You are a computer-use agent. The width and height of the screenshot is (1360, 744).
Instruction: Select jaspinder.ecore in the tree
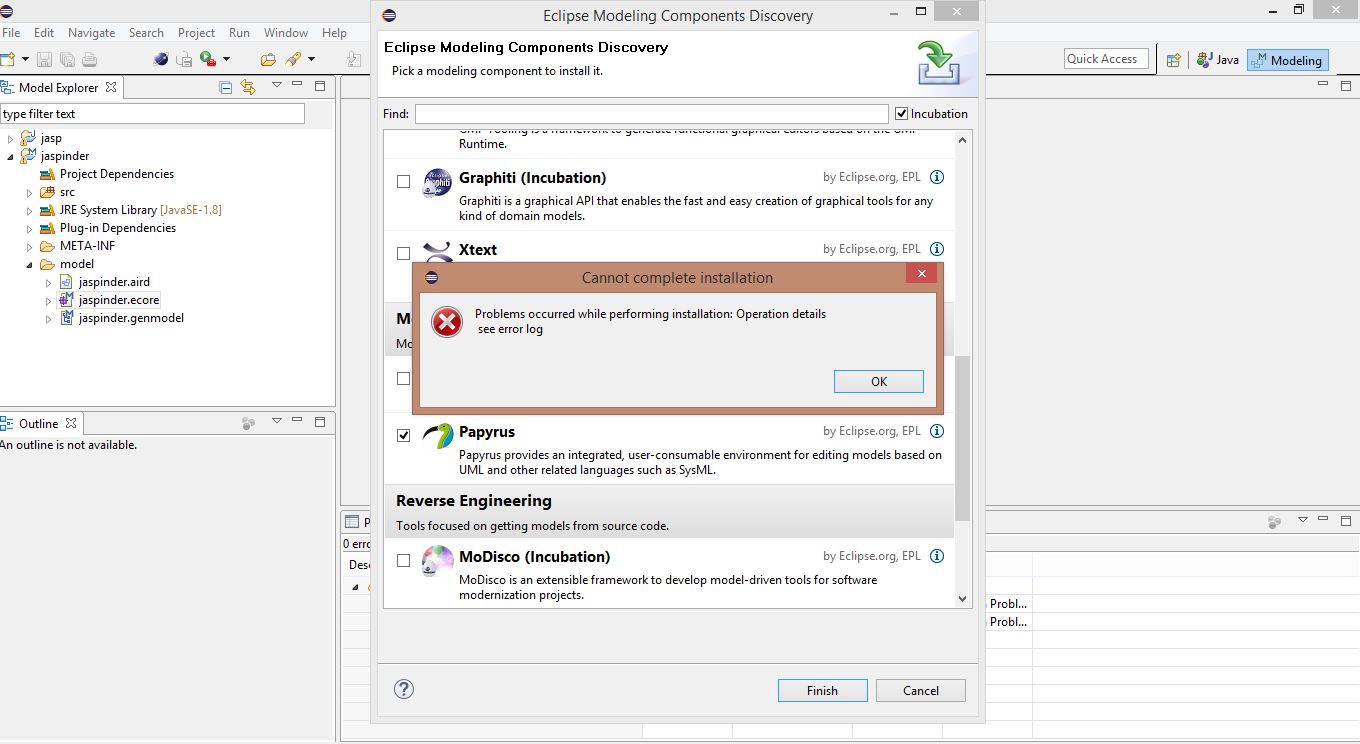pos(119,300)
